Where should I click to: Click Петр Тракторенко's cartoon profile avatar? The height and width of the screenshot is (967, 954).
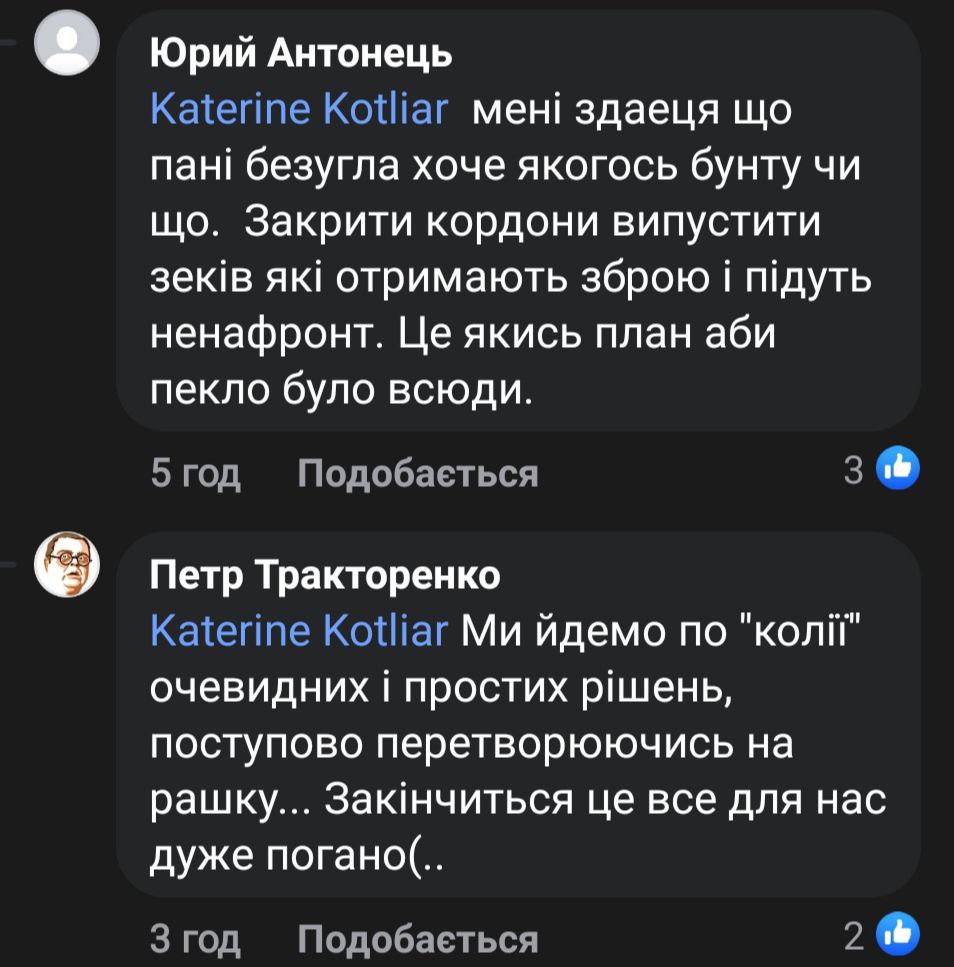click(67, 564)
